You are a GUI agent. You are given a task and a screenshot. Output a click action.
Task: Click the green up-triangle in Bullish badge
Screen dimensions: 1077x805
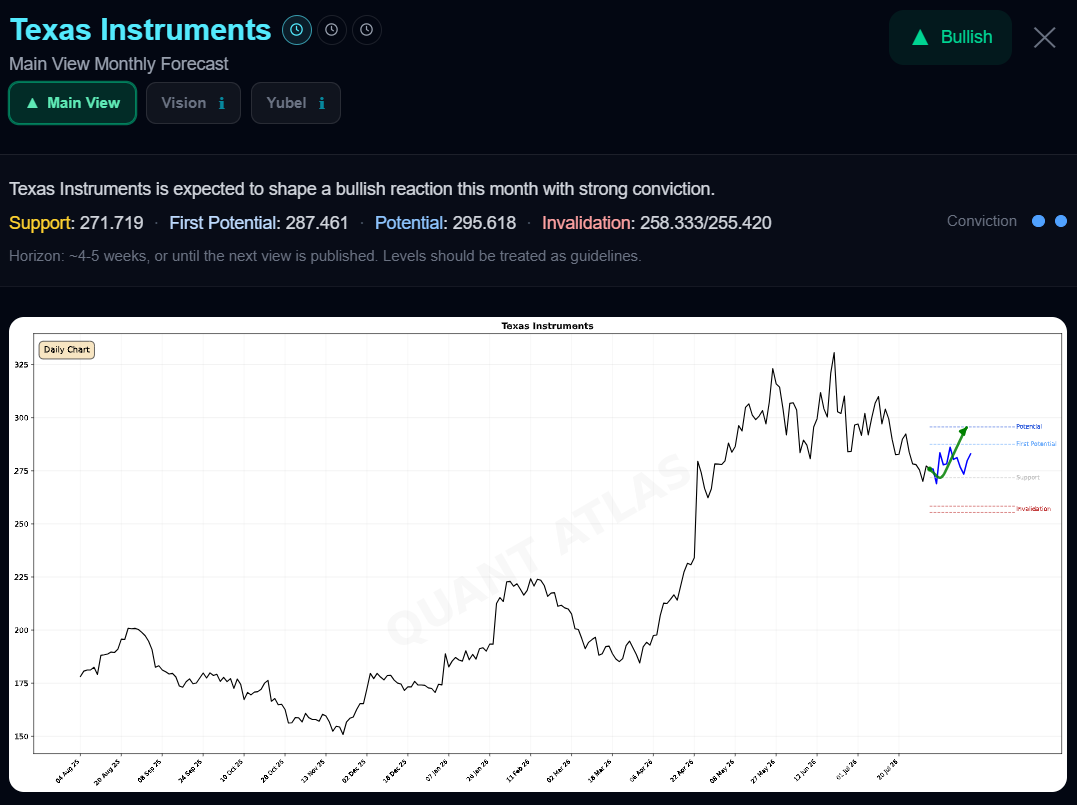click(920, 37)
